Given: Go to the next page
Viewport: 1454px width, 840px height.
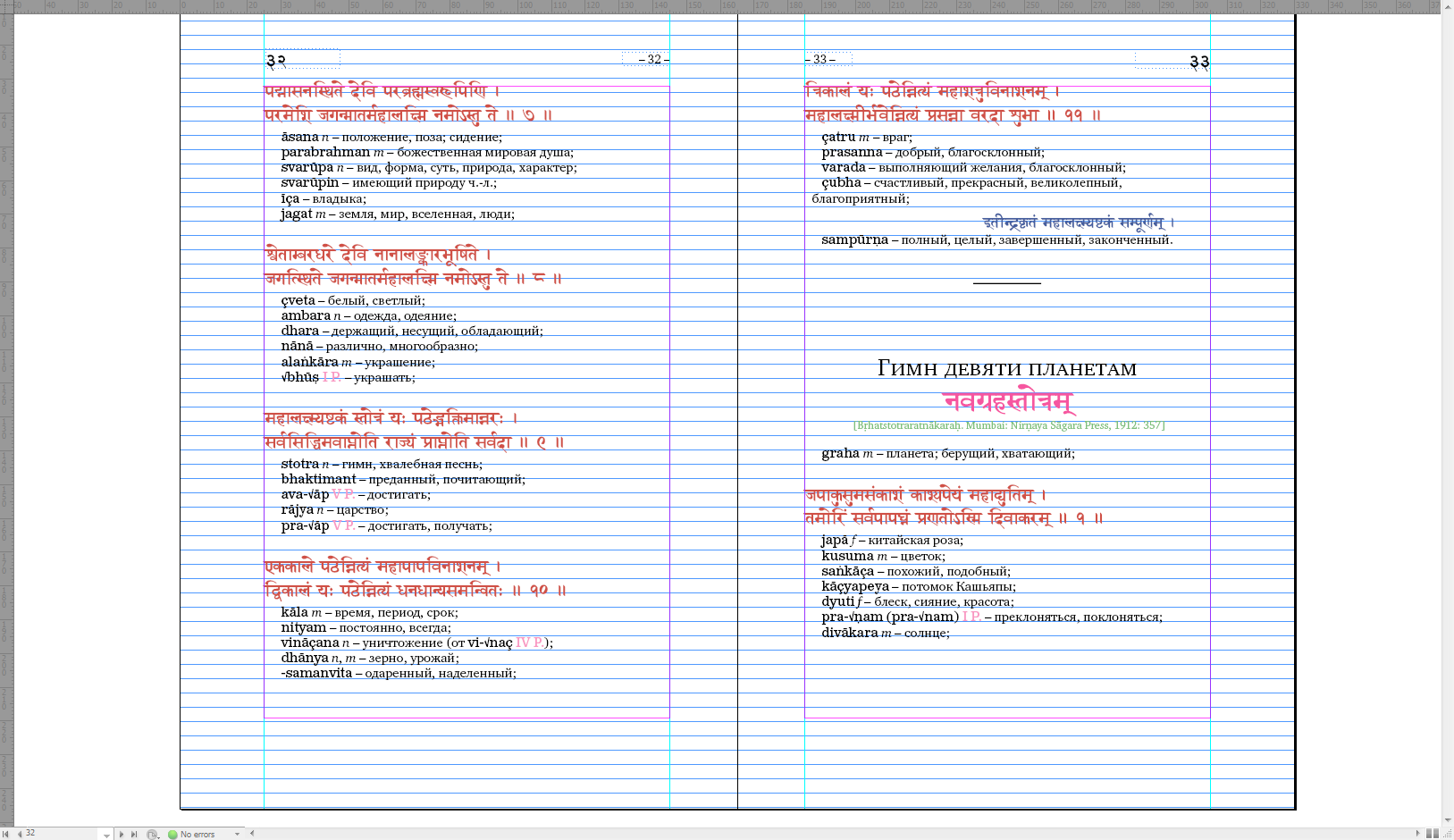Looking at the screenshot, I should pos(122,834).
